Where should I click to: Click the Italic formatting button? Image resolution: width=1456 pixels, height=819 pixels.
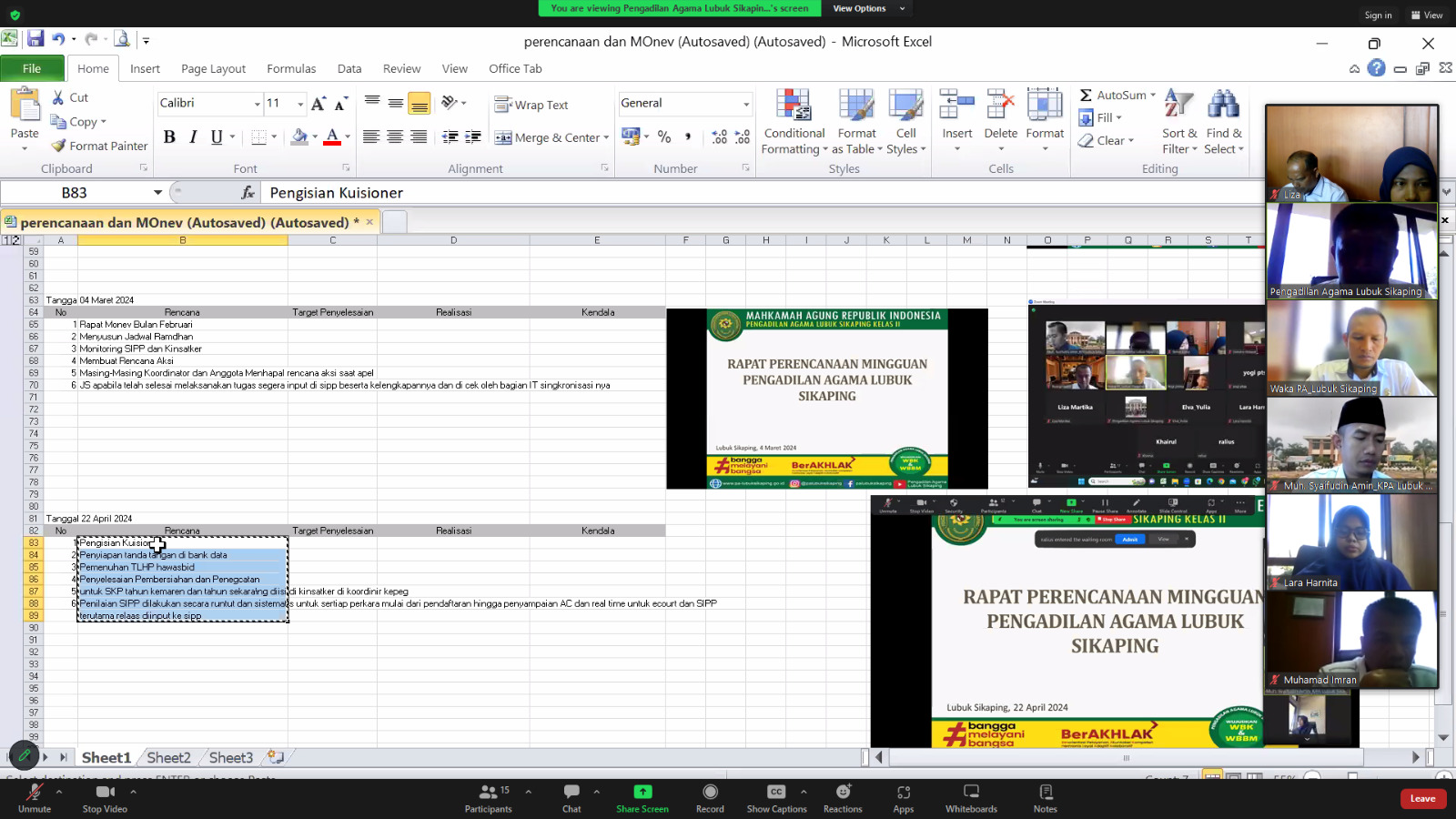[x=193, y=137]
